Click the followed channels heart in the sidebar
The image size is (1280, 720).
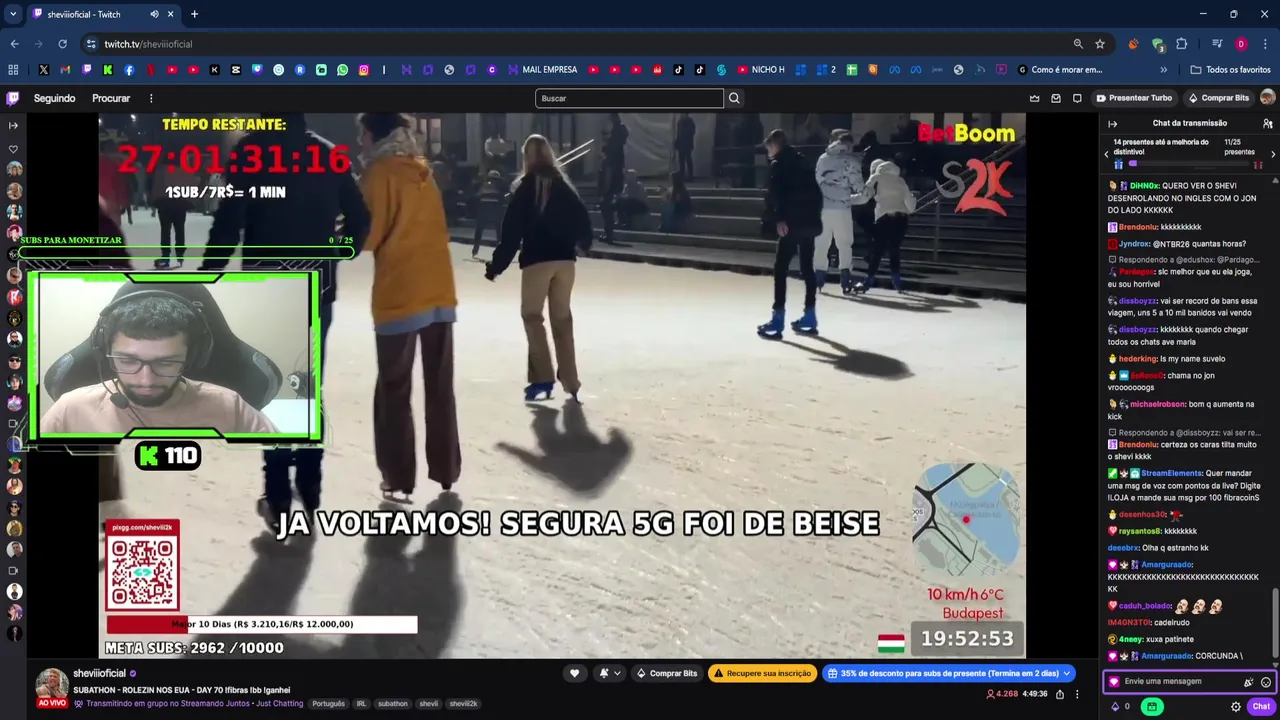(x=13, y=149)
